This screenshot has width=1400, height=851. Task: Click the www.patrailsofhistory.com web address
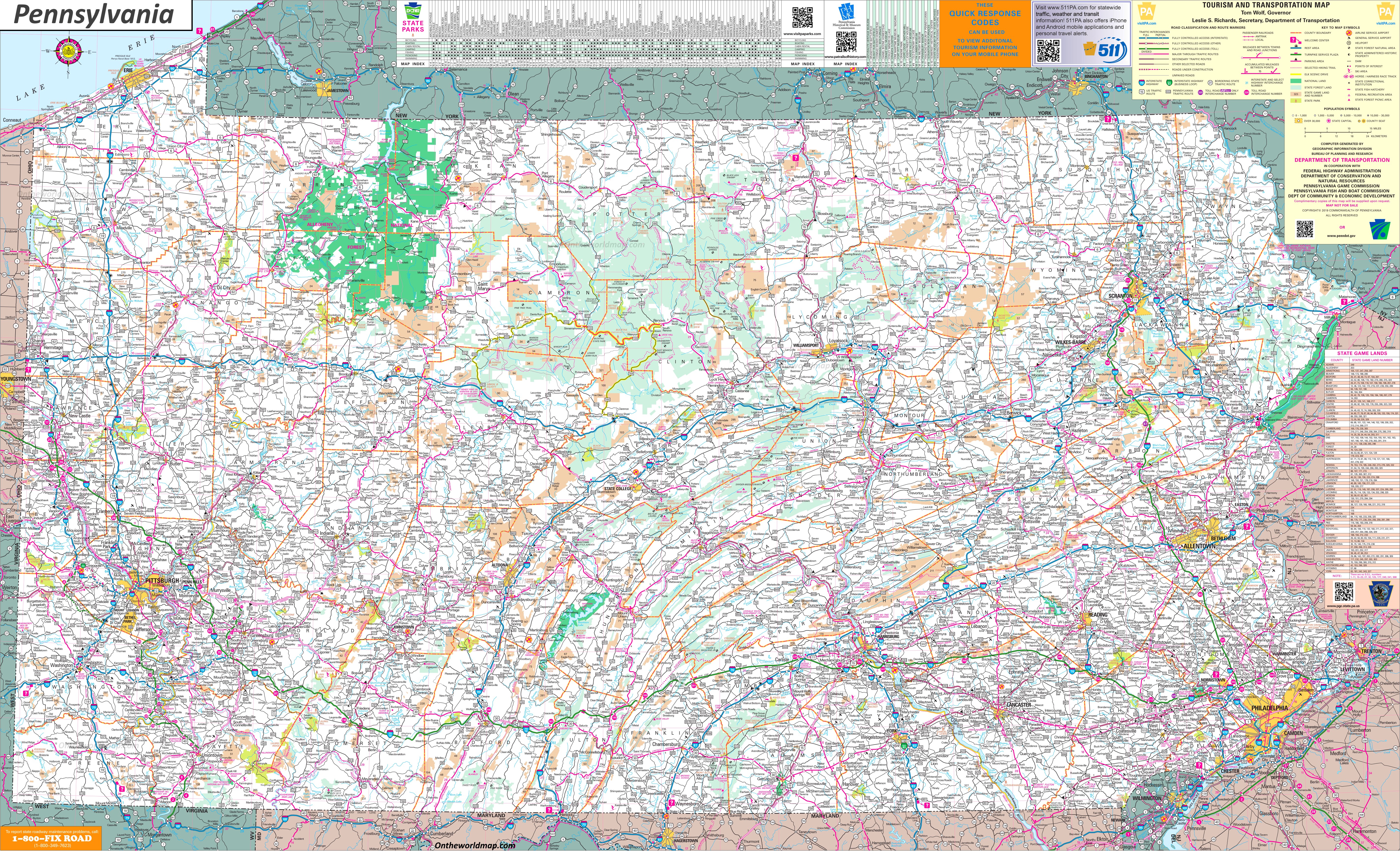[846, 56]
